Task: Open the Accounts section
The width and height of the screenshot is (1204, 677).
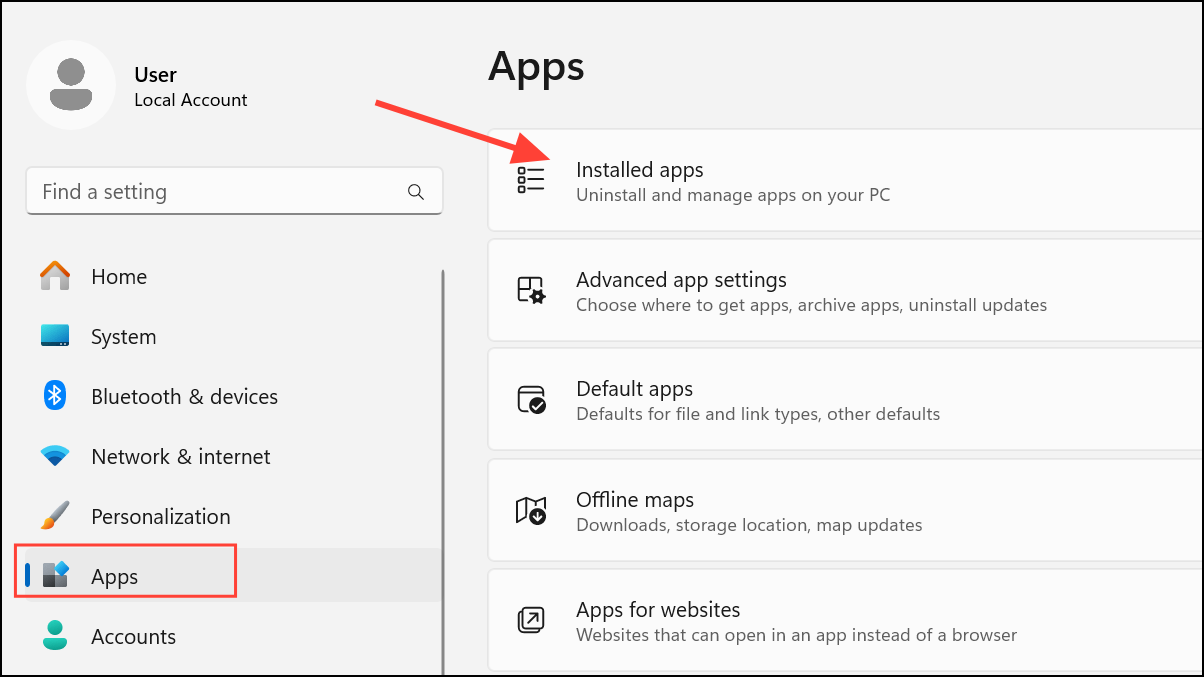Action: 133,636
